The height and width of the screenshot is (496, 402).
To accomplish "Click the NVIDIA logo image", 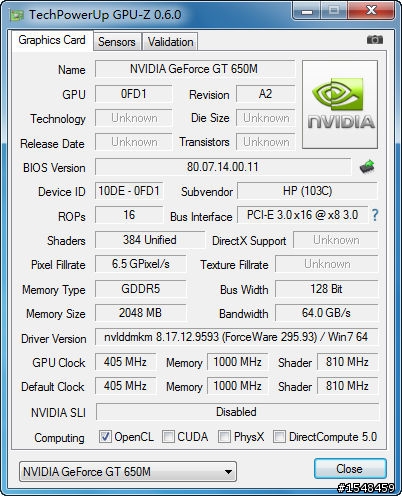I will [340, 104].
